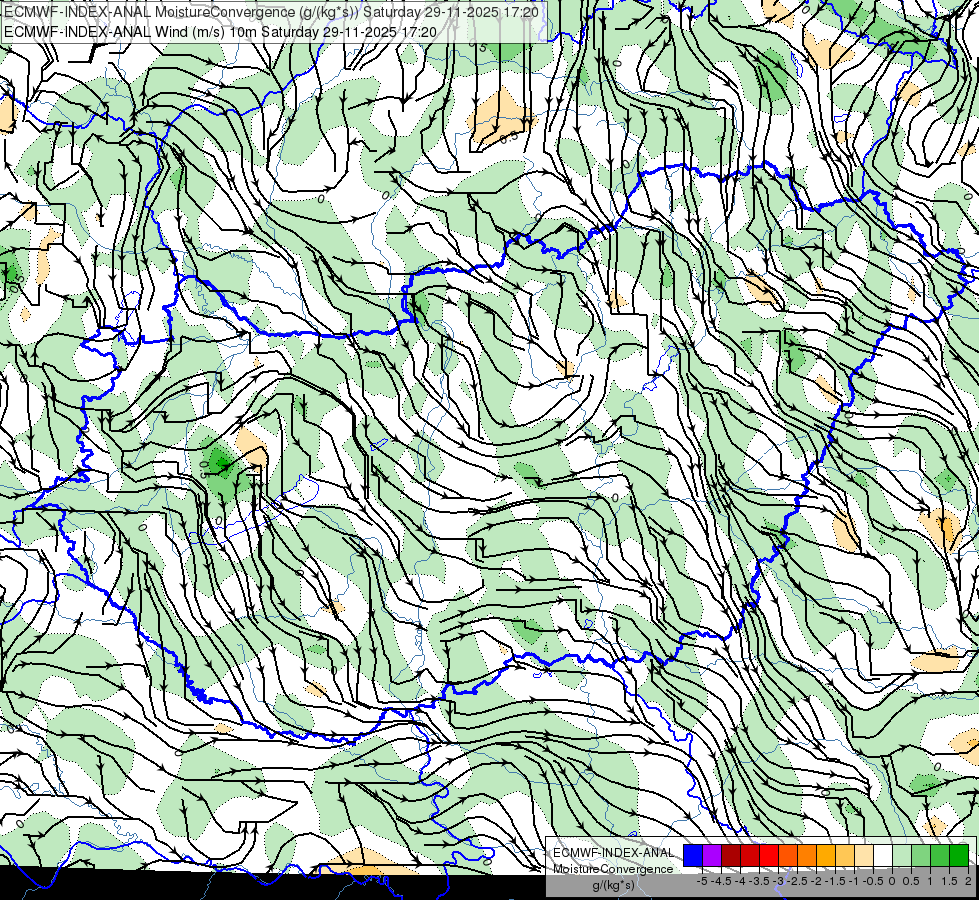
Task: Click the 2 legend tick label
Action: coord(968,881)
